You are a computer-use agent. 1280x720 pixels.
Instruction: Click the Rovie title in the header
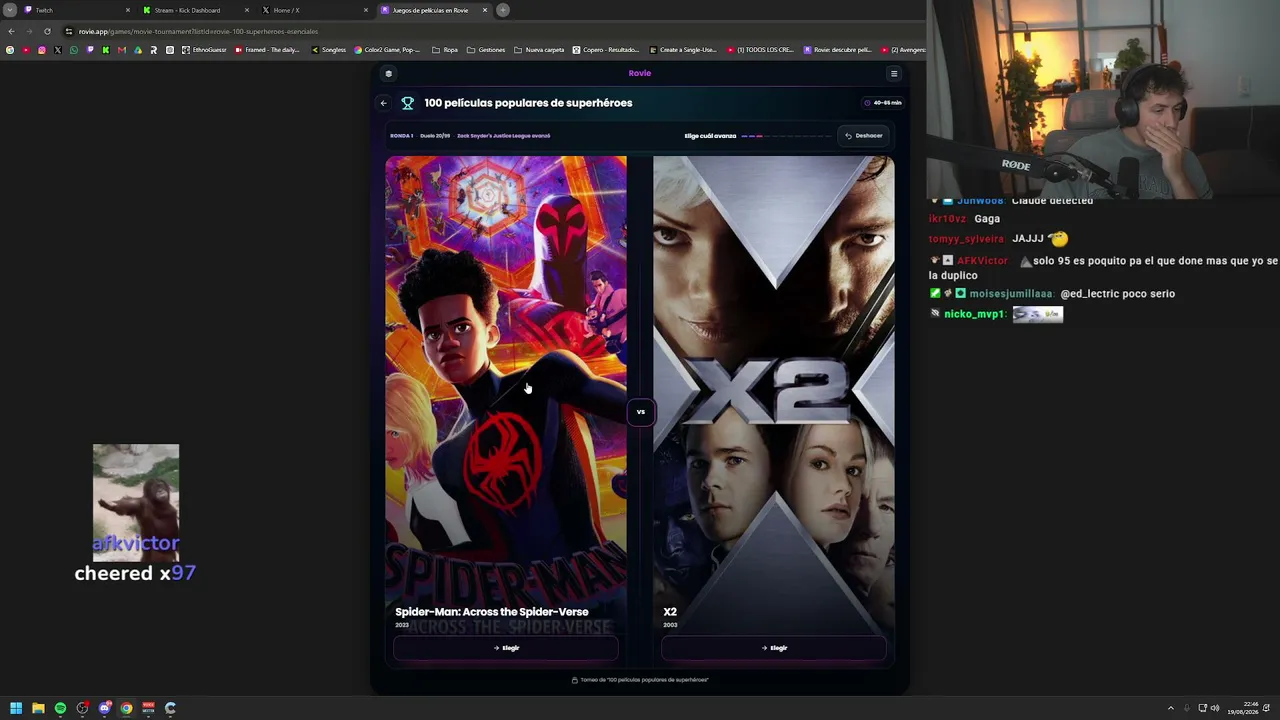click(x=640, y=73)
